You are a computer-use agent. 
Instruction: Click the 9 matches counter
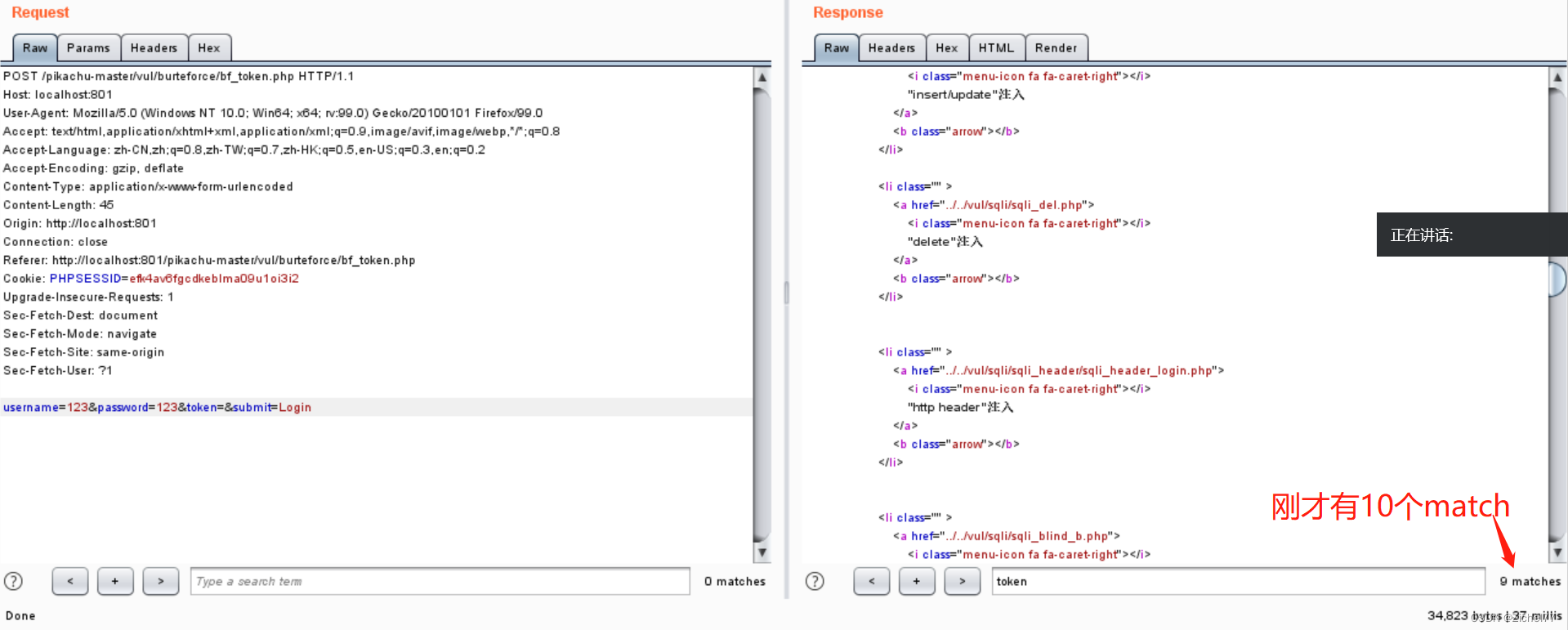pos(1530,581)
